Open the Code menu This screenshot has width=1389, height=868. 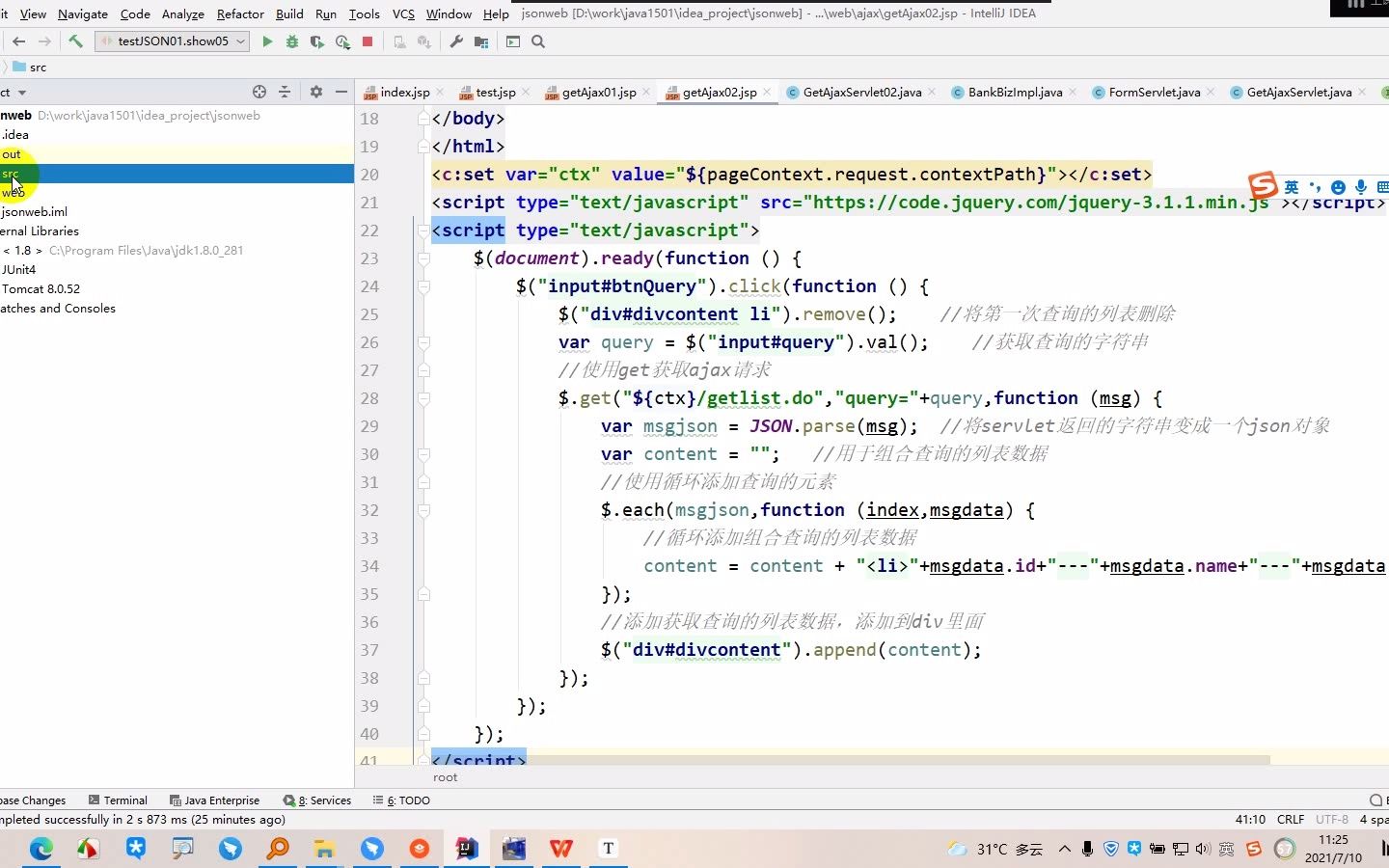point(135,14)
